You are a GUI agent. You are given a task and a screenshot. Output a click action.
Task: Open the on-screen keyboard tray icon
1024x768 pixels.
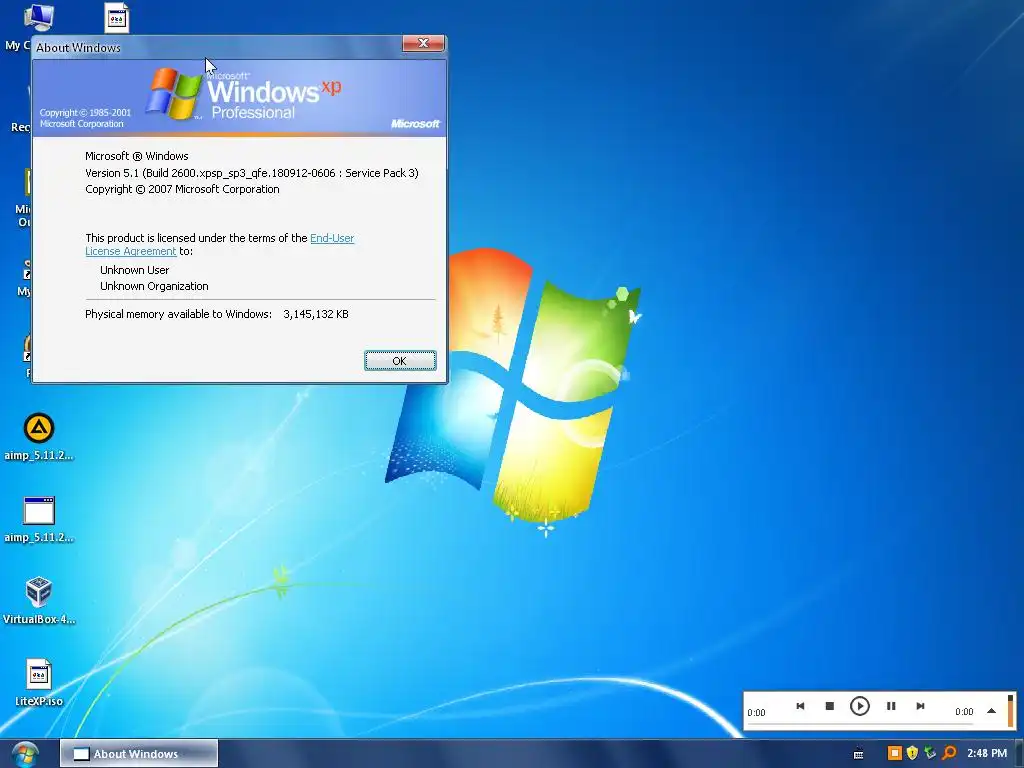858,754
